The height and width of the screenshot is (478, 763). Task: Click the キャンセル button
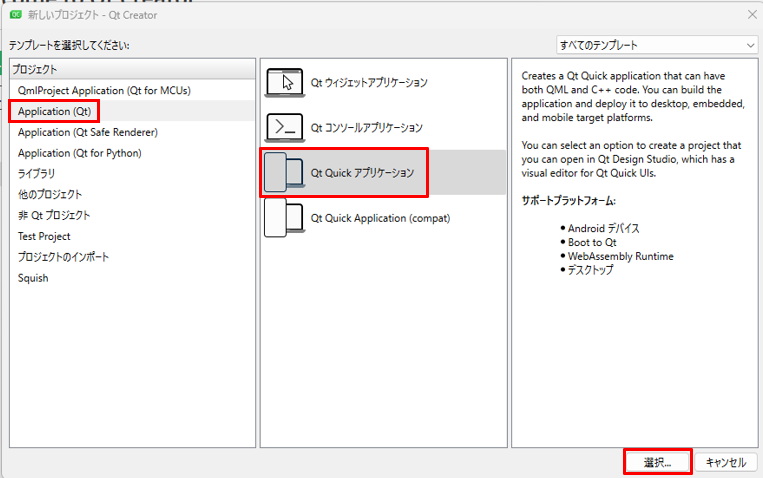tap(725, 463)
